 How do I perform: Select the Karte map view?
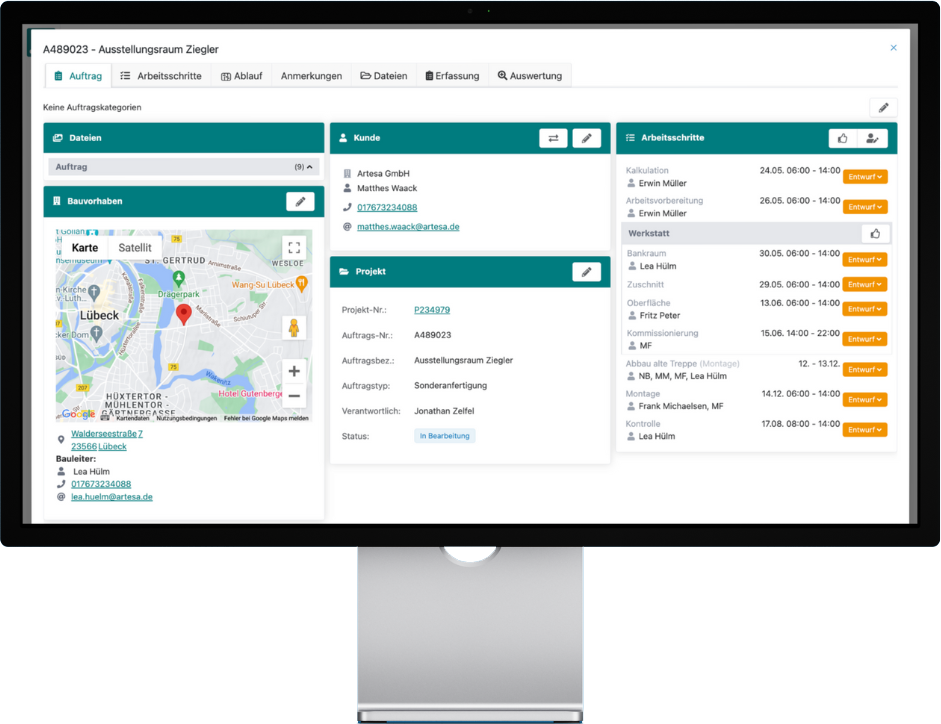(85, 248)
